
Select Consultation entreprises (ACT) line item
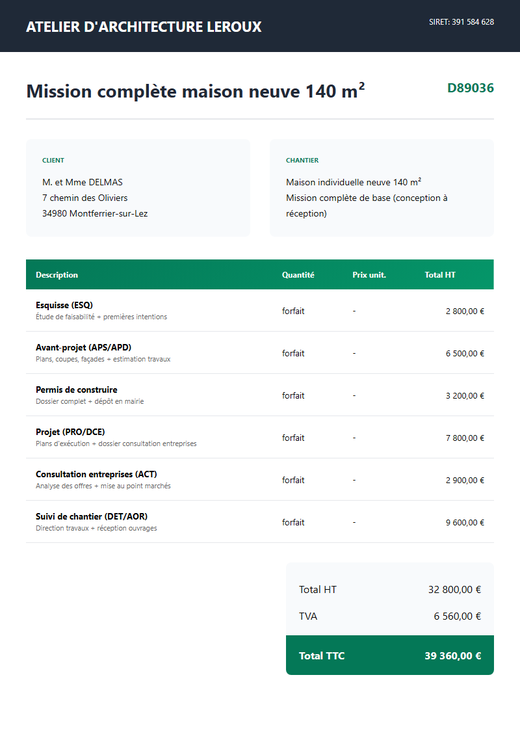pos(260,480)
